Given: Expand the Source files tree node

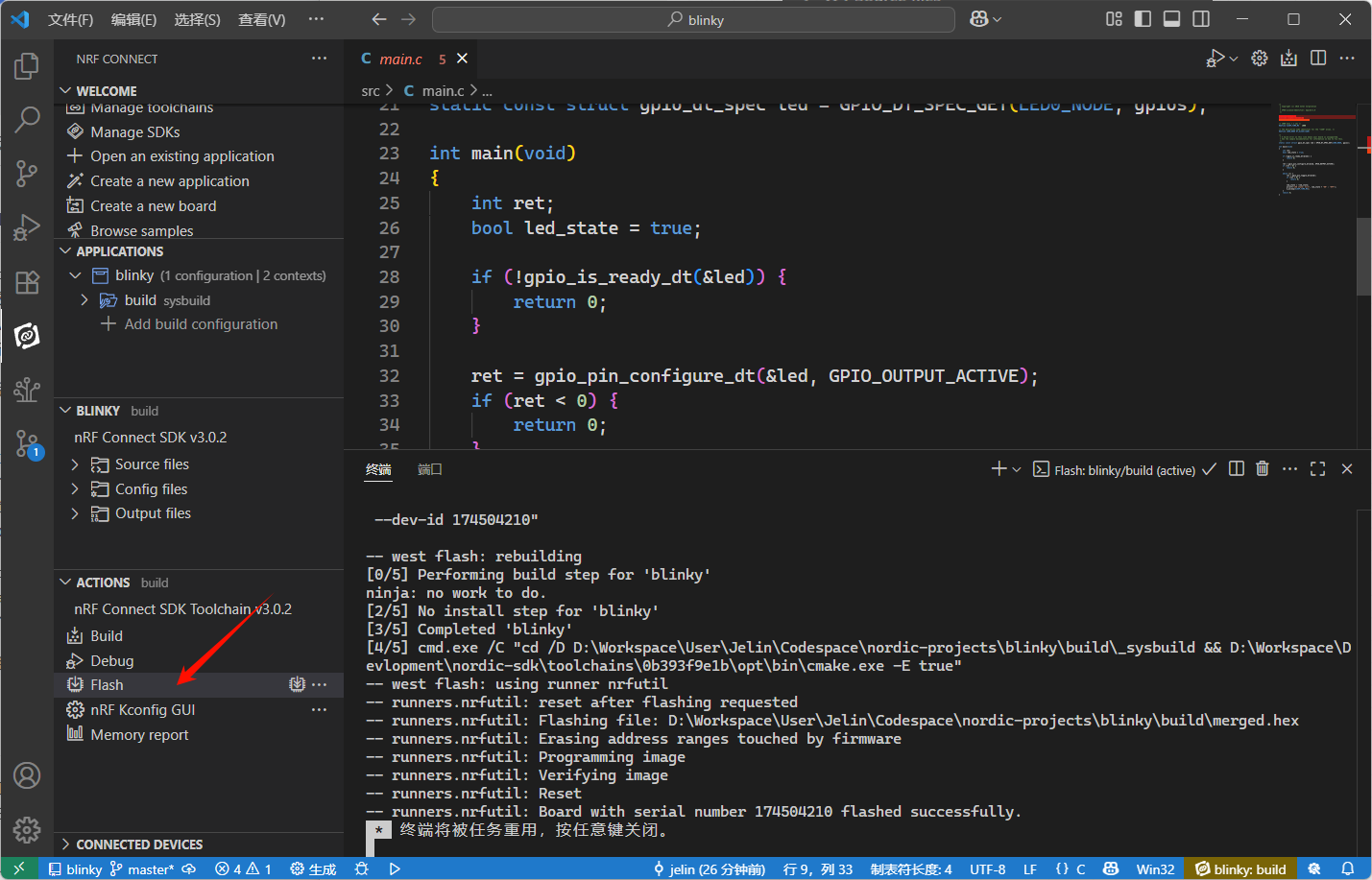Looking at the screenshot, I should pos(75,464).
